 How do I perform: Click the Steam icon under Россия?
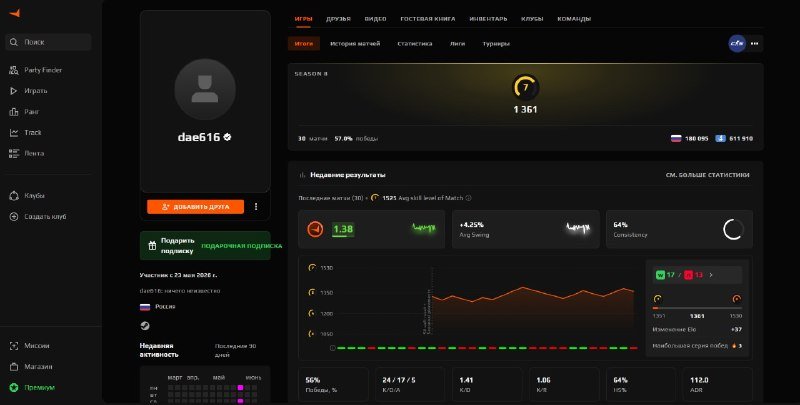[145, 326]
